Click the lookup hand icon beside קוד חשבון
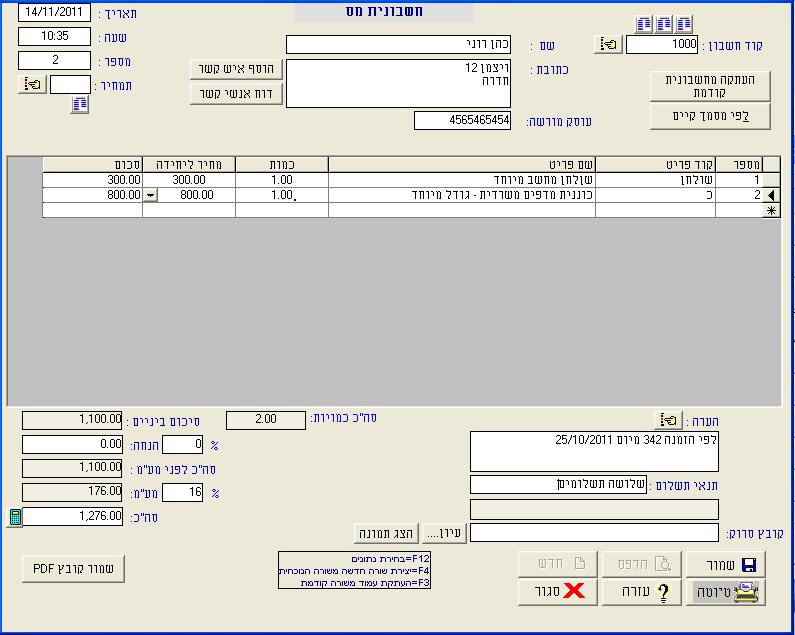 tap(607, 45)
